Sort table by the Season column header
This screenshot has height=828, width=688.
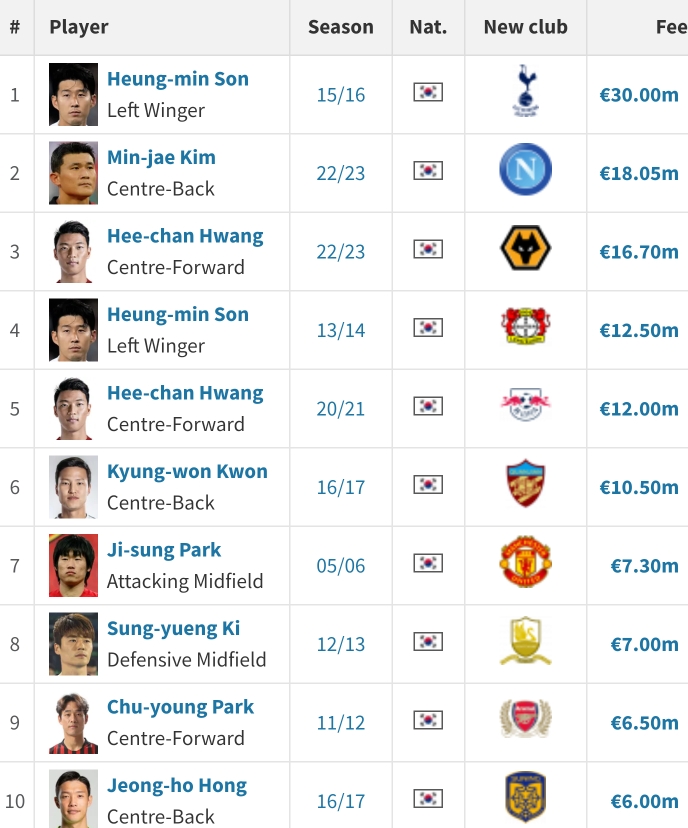[341, 27]
